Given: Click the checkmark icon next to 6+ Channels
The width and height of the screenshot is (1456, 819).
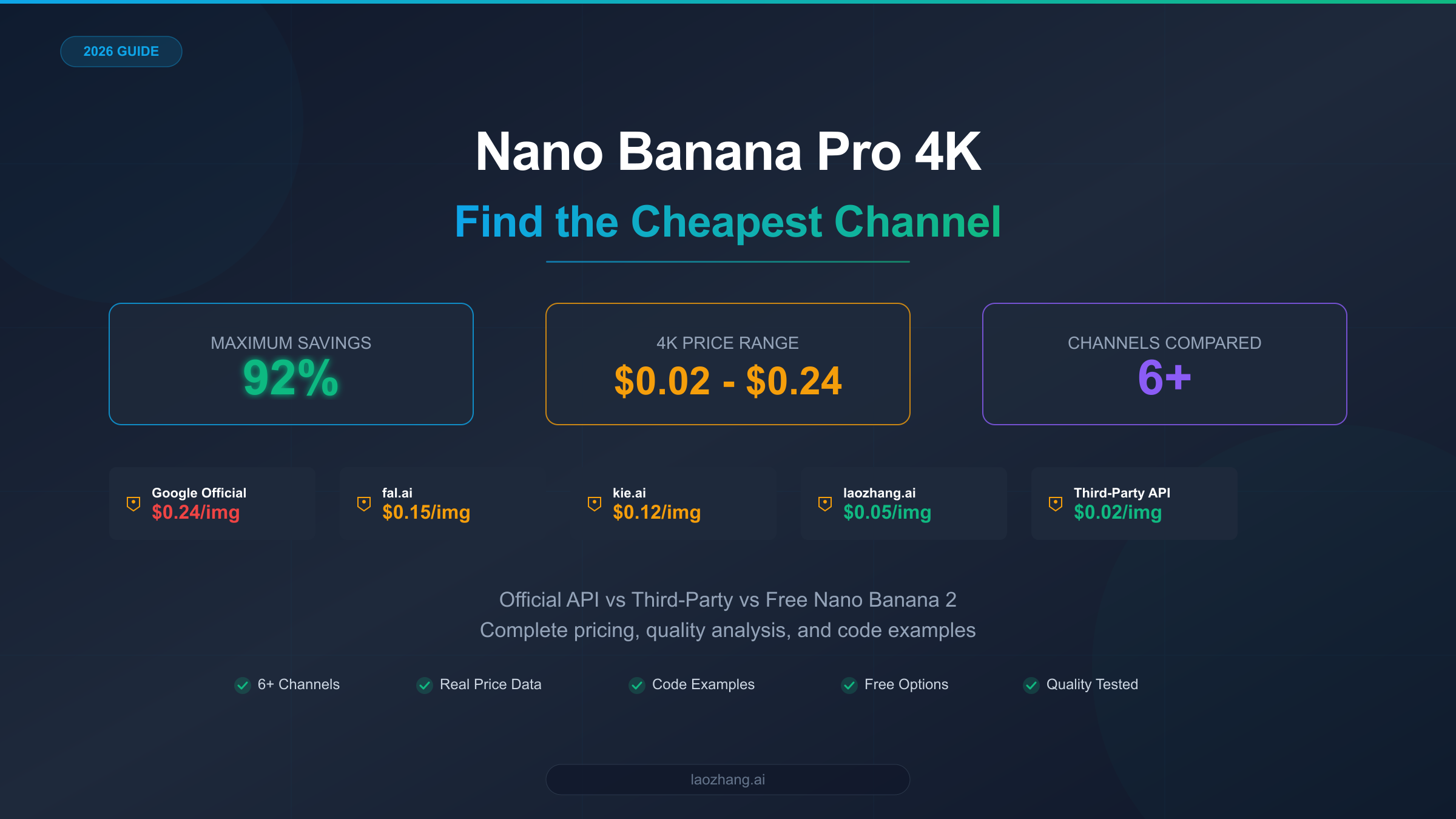Looking at the screenshot, I should point(243,685).
